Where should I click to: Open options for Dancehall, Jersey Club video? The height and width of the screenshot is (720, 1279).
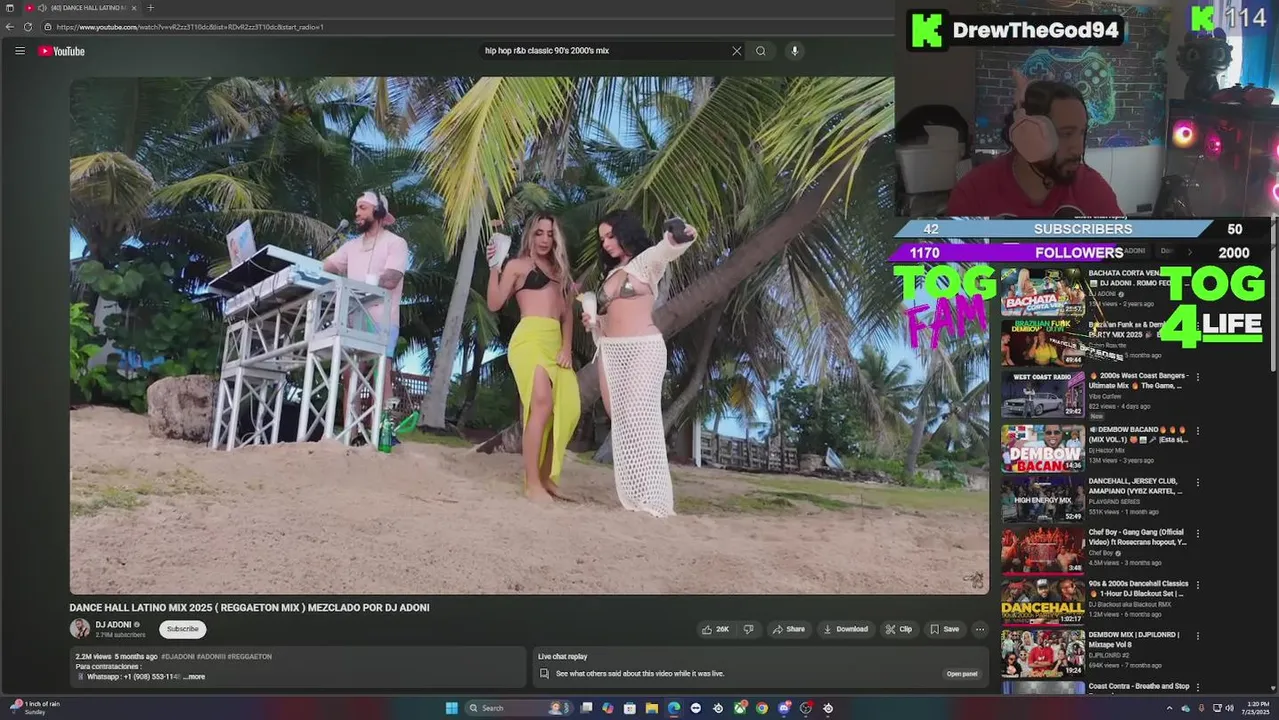pyautogui.click(x=1198, y=482)
